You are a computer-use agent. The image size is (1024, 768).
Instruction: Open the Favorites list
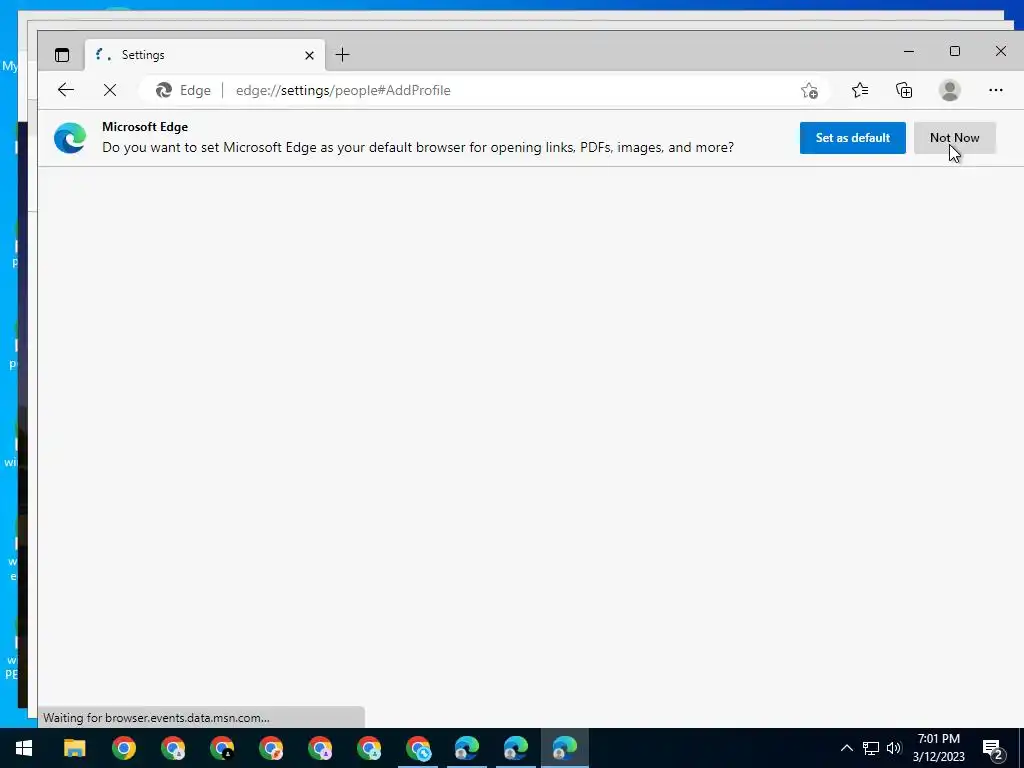tap(860, 90)
